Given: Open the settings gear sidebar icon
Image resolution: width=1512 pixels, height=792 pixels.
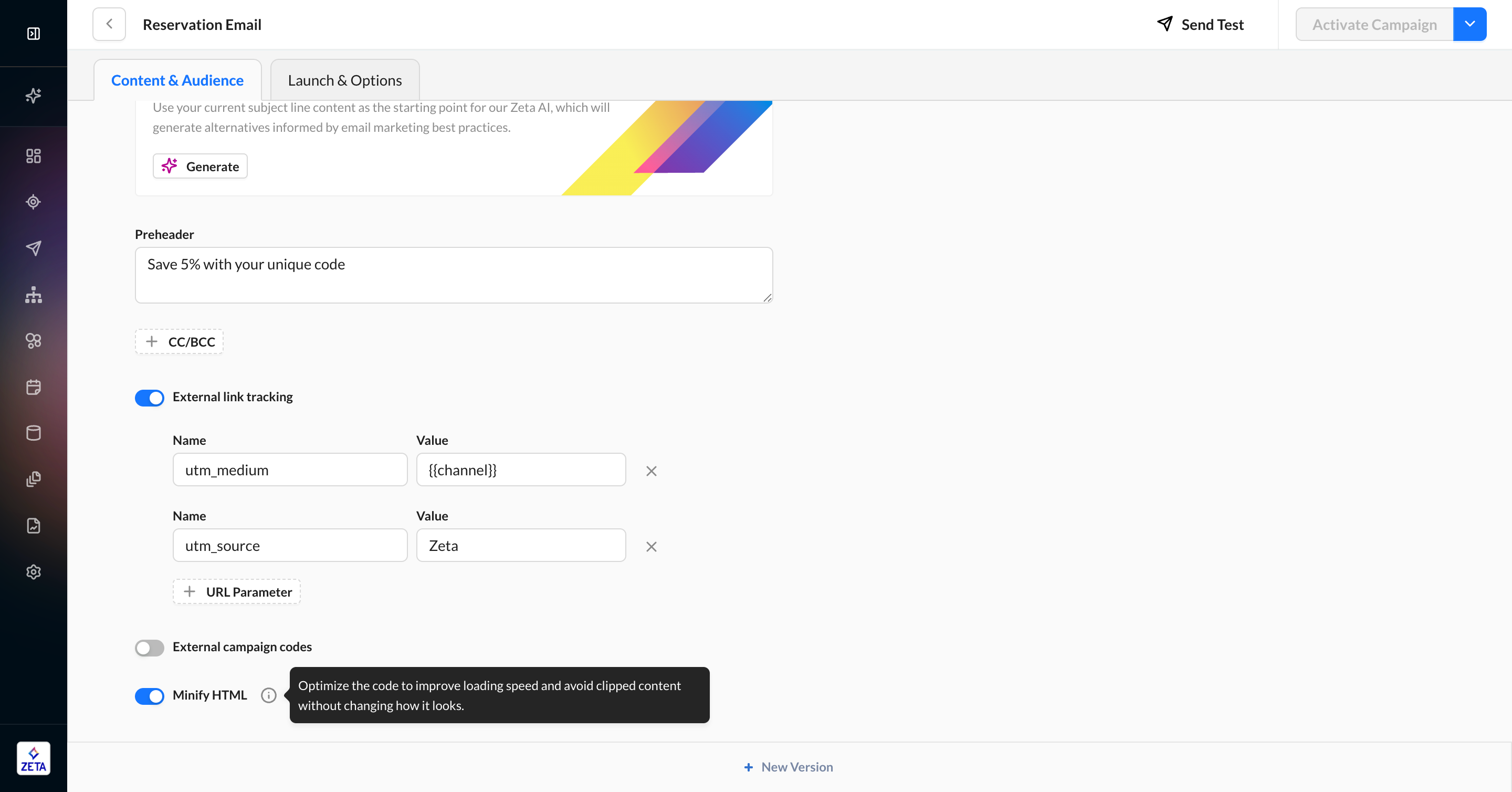Looking at the screenshot, I should 34,572.
